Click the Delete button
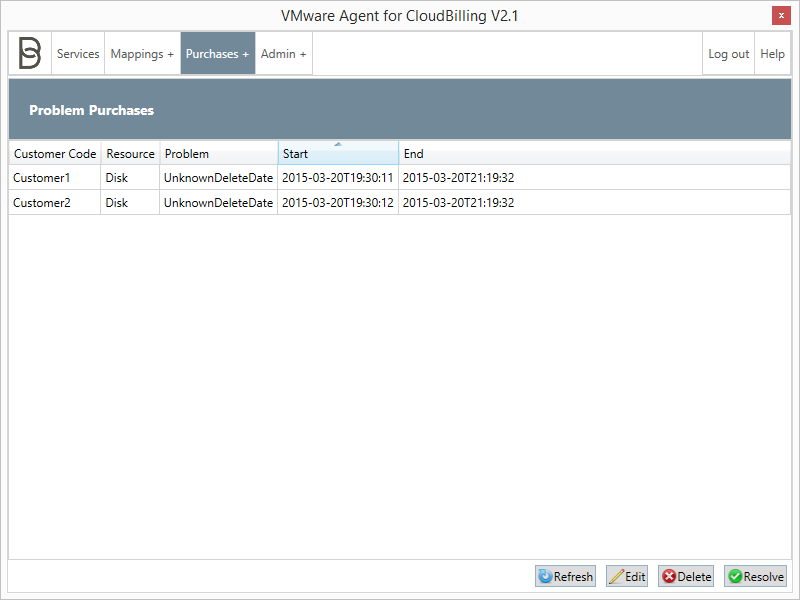This screenshot has width=800, height=600. (686, 576)
